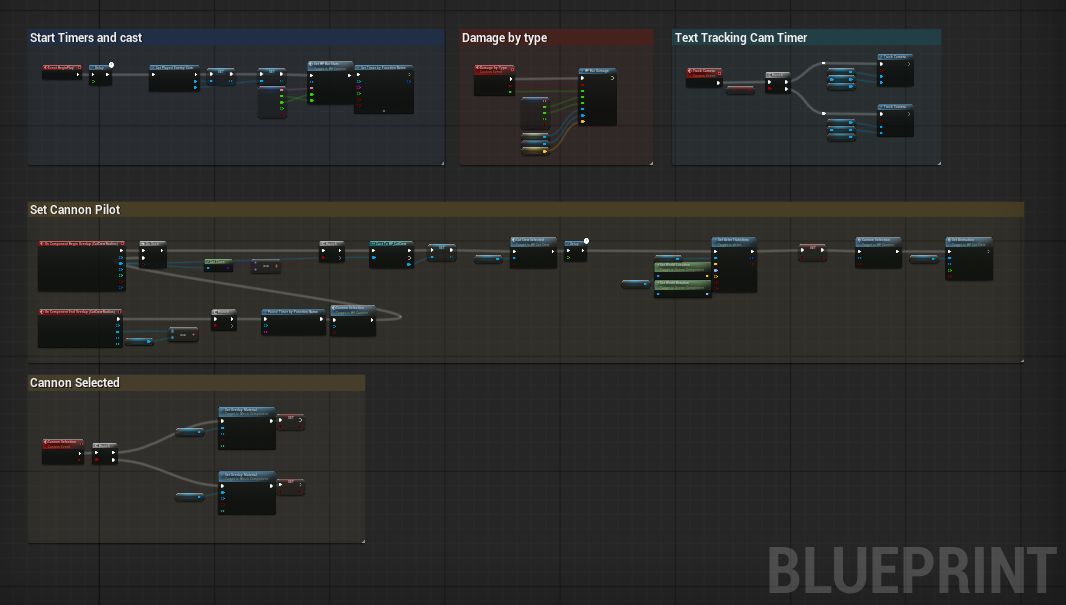Select the Get World Location node
Viewport: 1066px width, 605px height.
[683, 271]
